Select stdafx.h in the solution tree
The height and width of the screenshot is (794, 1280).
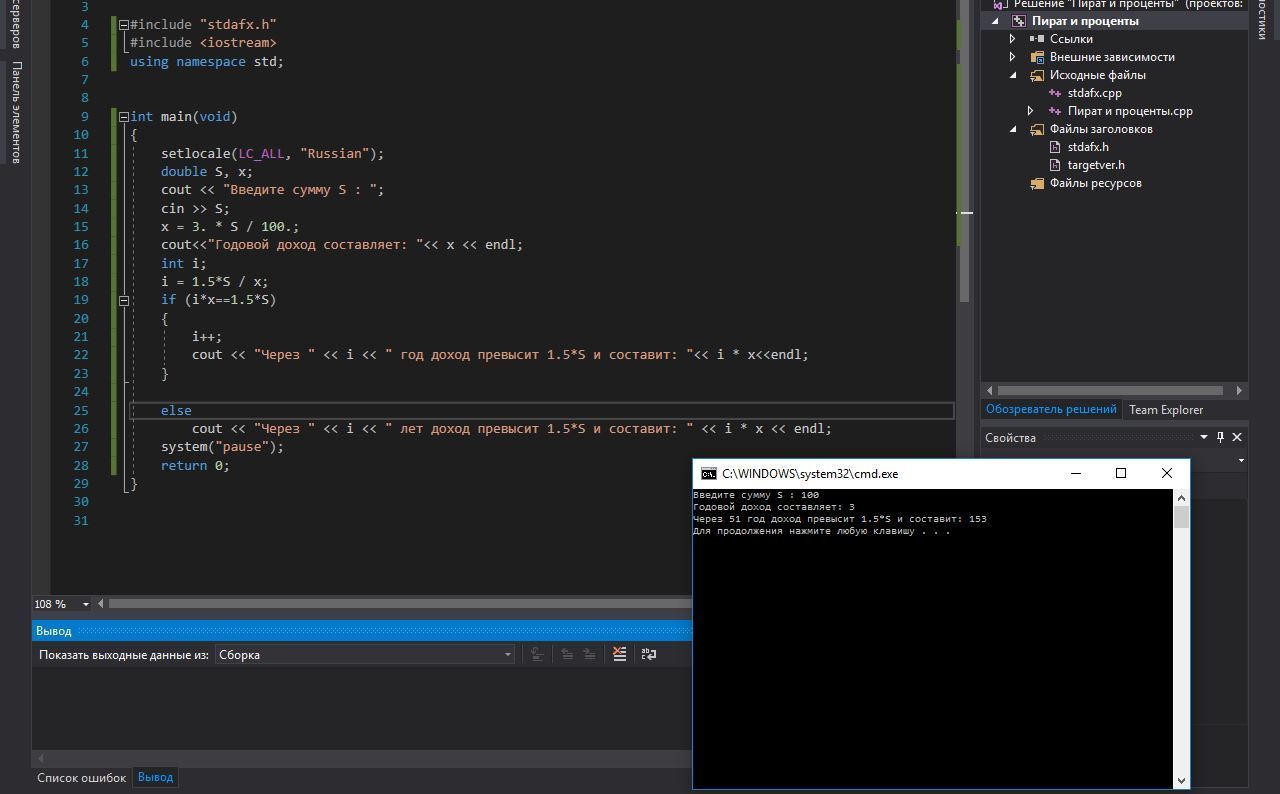[x=1087, y=147]
